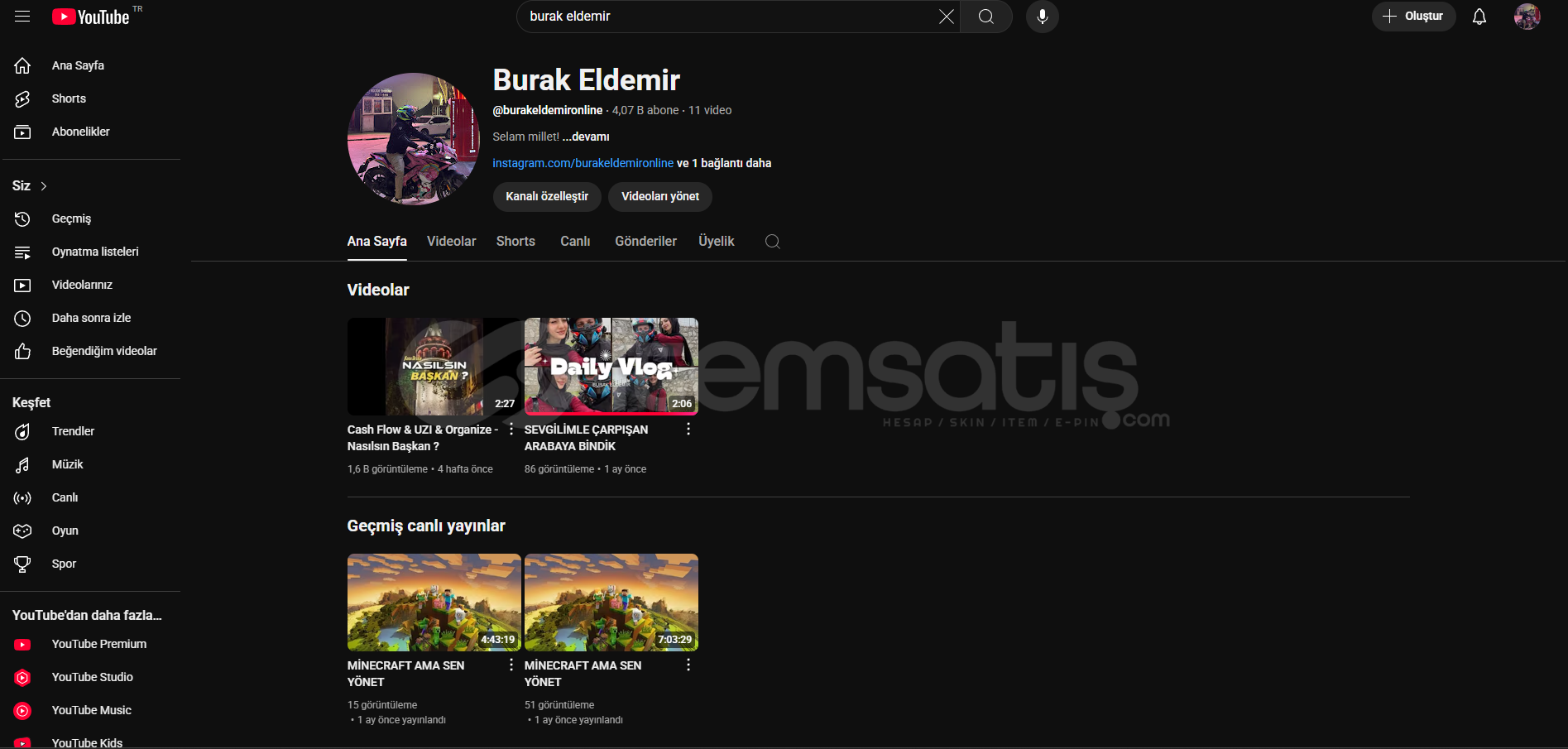Open the notifications bell
1568x749 pixels.
click(1479, 17)
